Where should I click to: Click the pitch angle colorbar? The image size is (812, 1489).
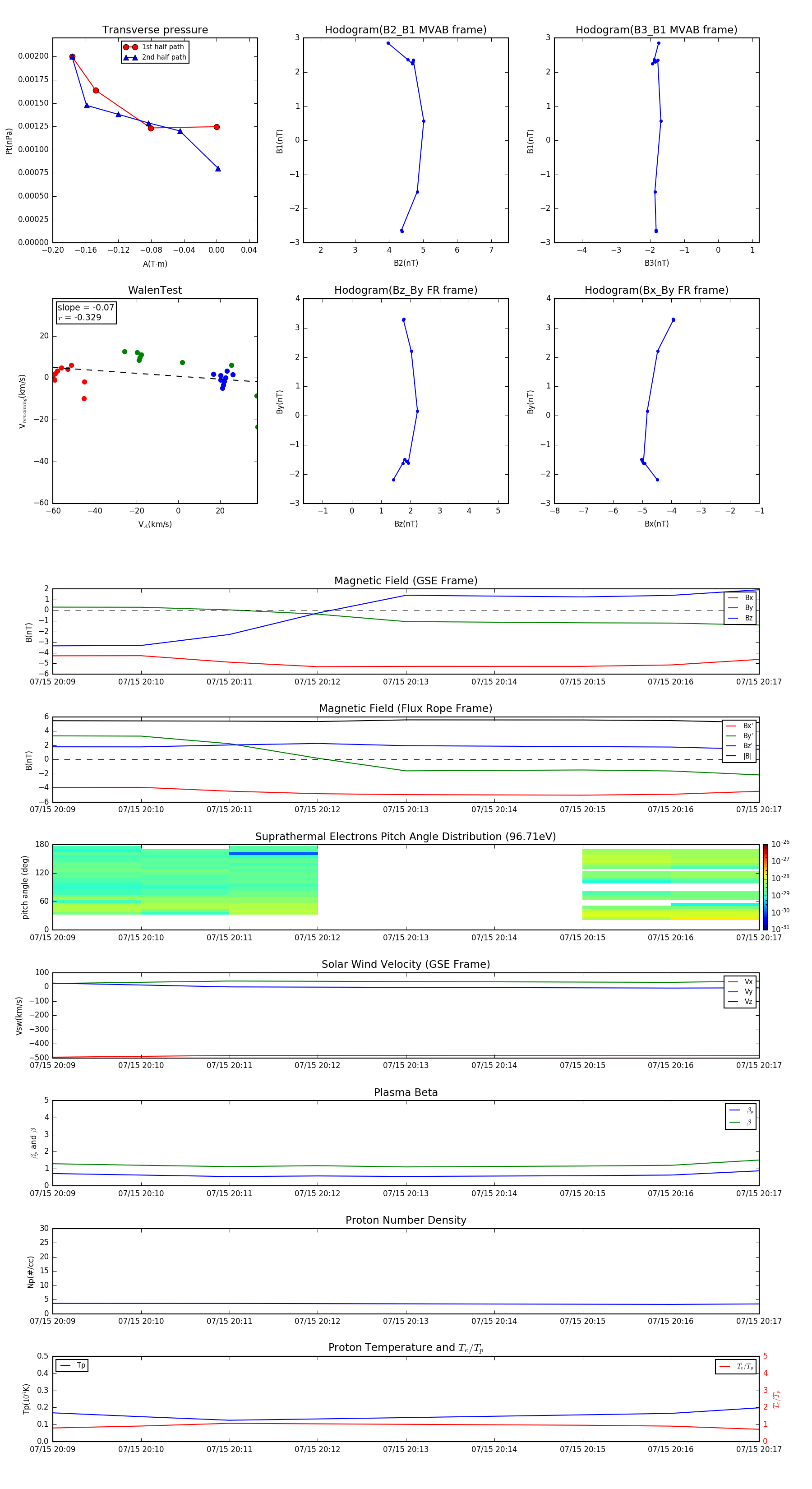pyautogui.click(x=765, y=887)
